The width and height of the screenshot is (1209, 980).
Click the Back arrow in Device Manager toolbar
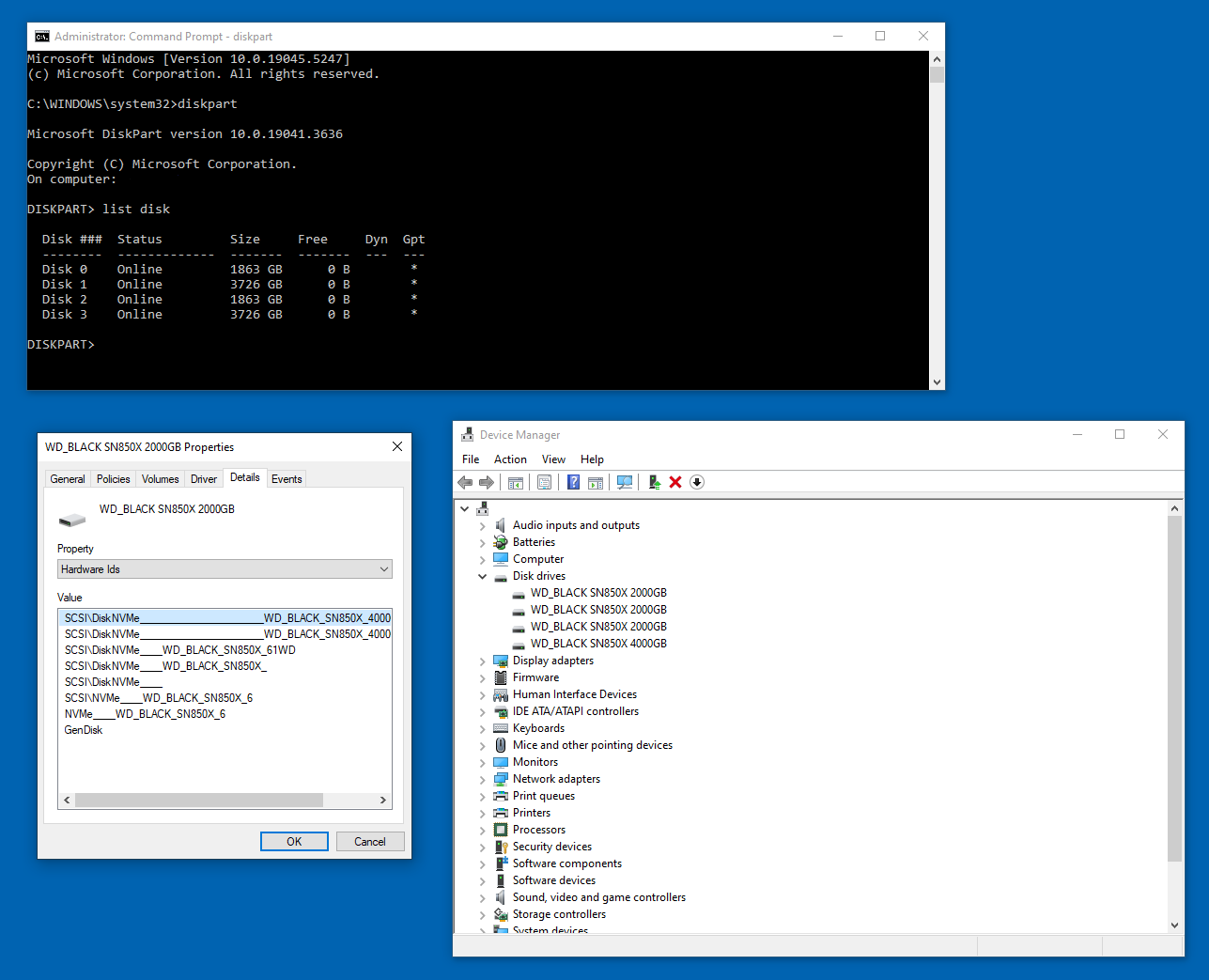(x=465, y=482)
